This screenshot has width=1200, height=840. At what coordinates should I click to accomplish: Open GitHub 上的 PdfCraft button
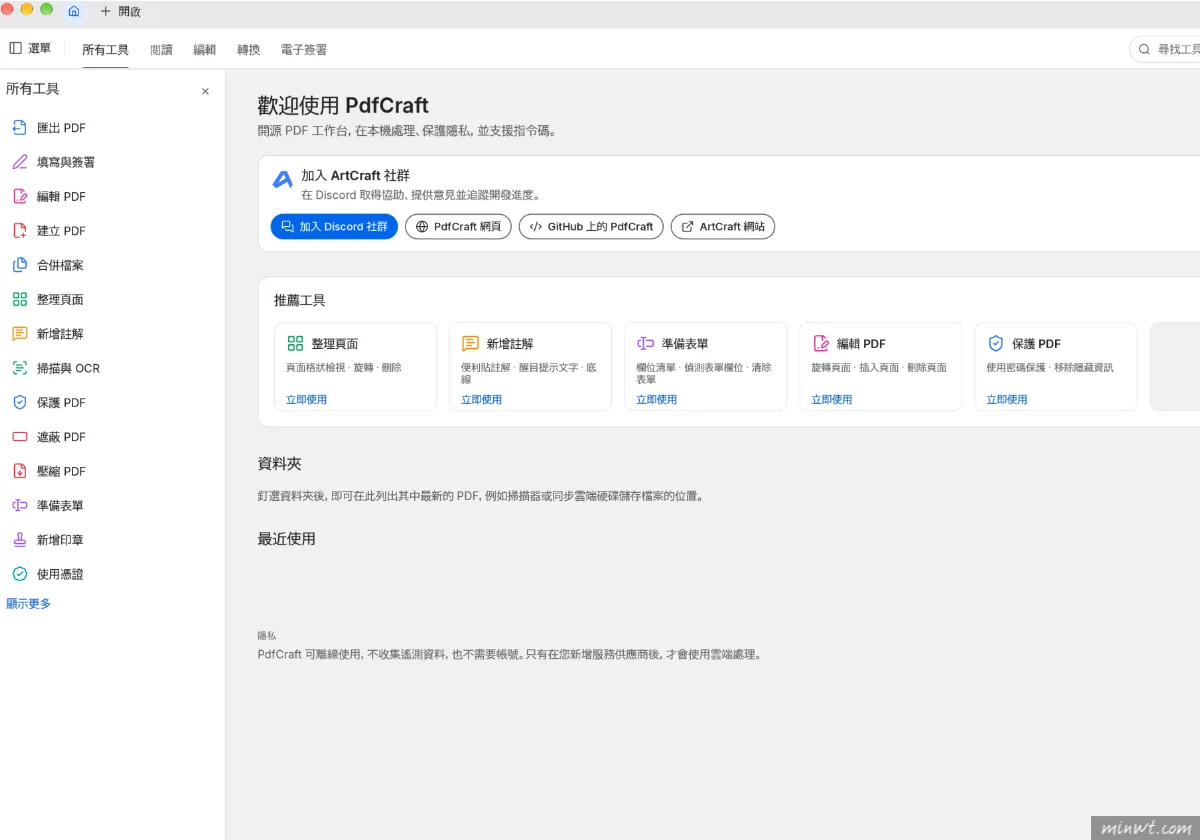(591, 227)
